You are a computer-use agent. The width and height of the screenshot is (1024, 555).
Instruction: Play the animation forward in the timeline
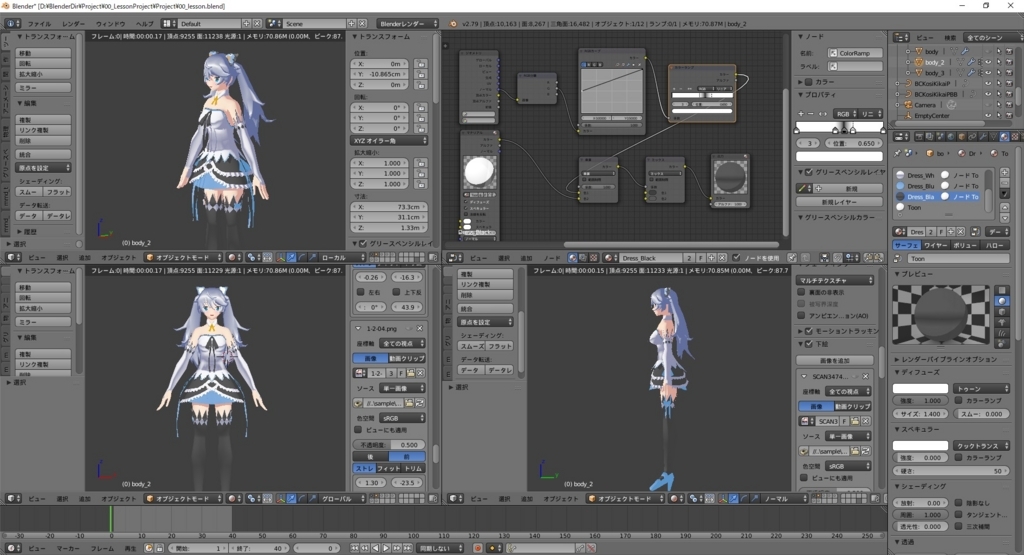click(x=386, y=548)
